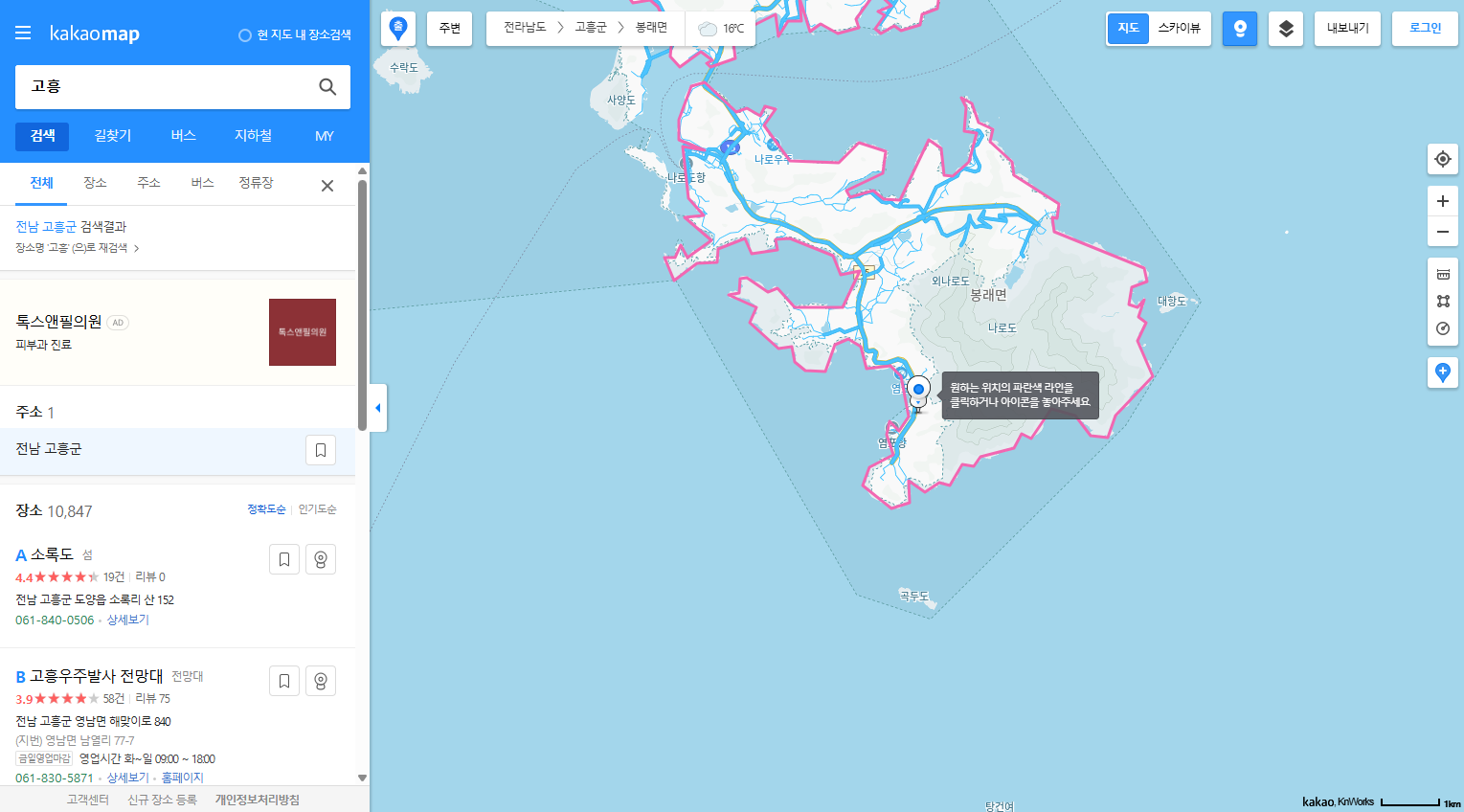The width and height of the screenshot is (1464, 812).
Task: Select the 장소 results filter
Action: [95, 183]
